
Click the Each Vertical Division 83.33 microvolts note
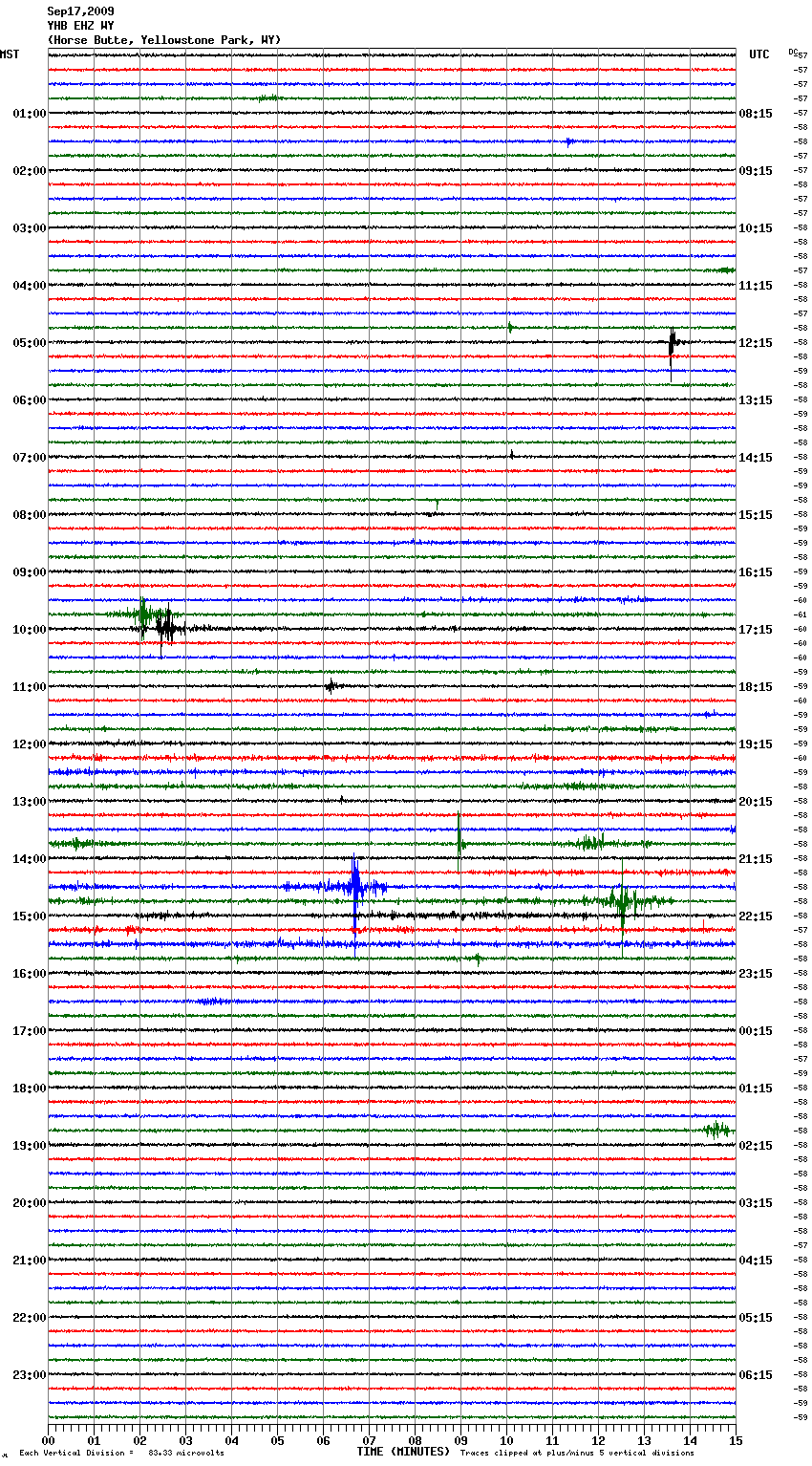tap(121, 1454)
